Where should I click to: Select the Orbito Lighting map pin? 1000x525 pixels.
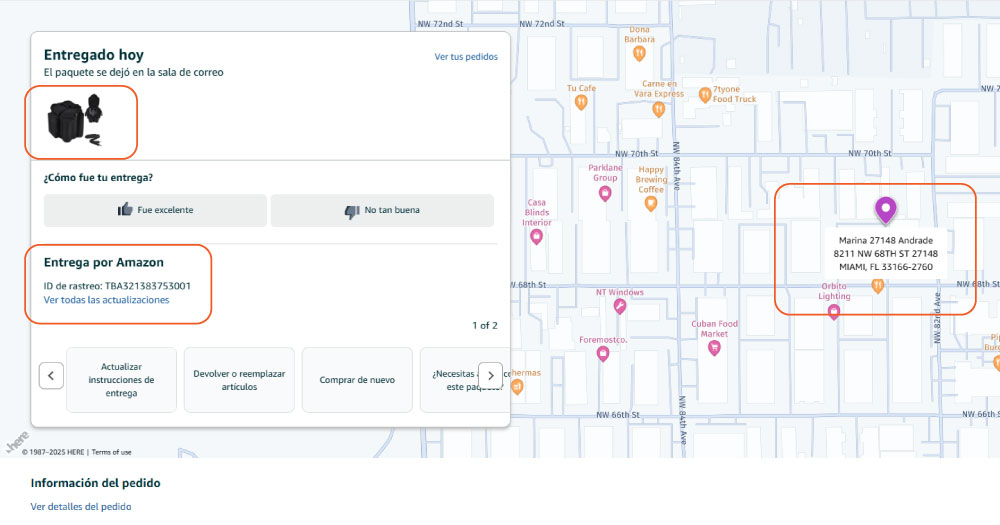(834, 311)
